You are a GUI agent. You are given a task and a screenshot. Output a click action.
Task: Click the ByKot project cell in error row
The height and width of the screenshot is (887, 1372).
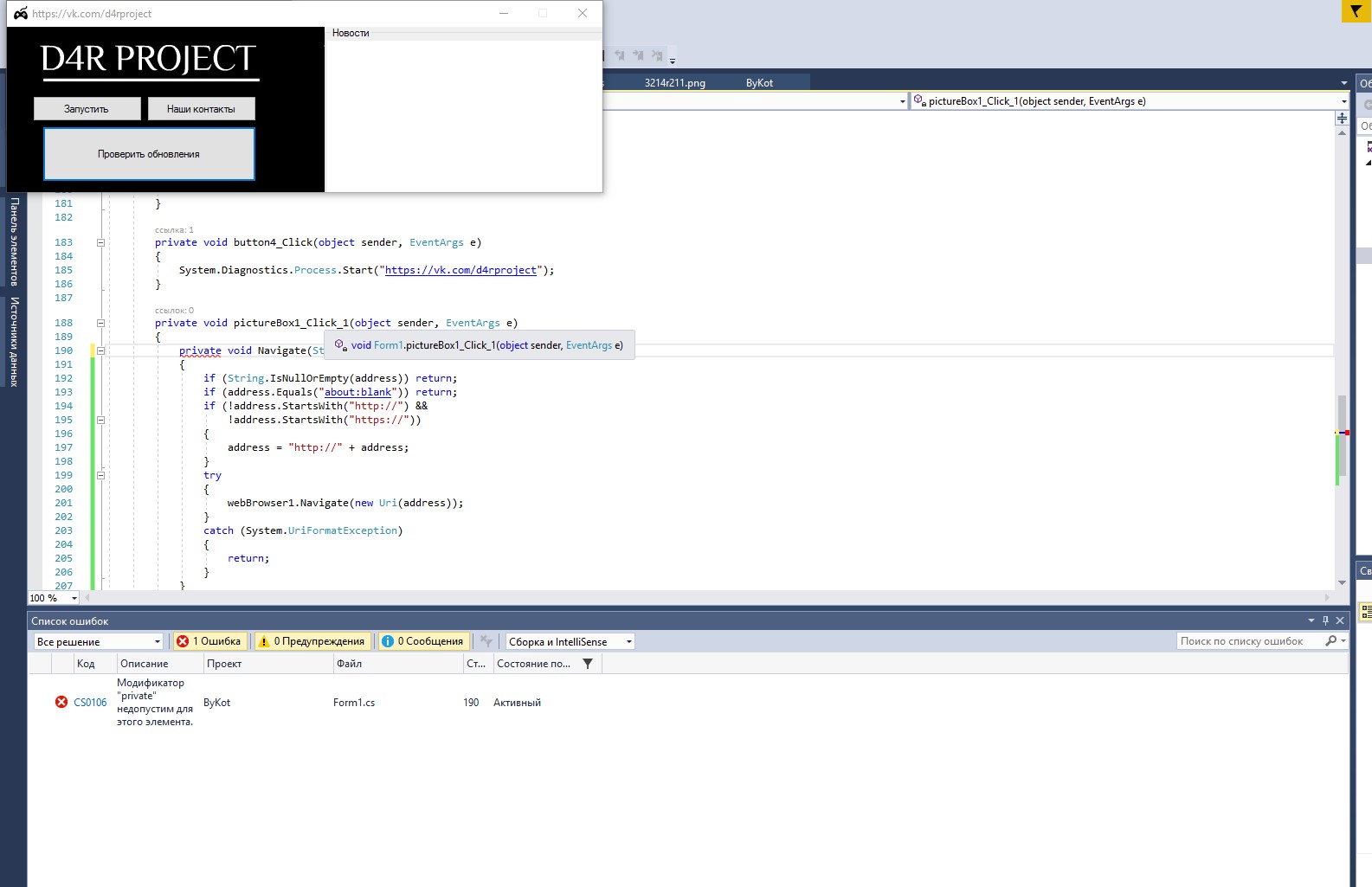[217, 703]
